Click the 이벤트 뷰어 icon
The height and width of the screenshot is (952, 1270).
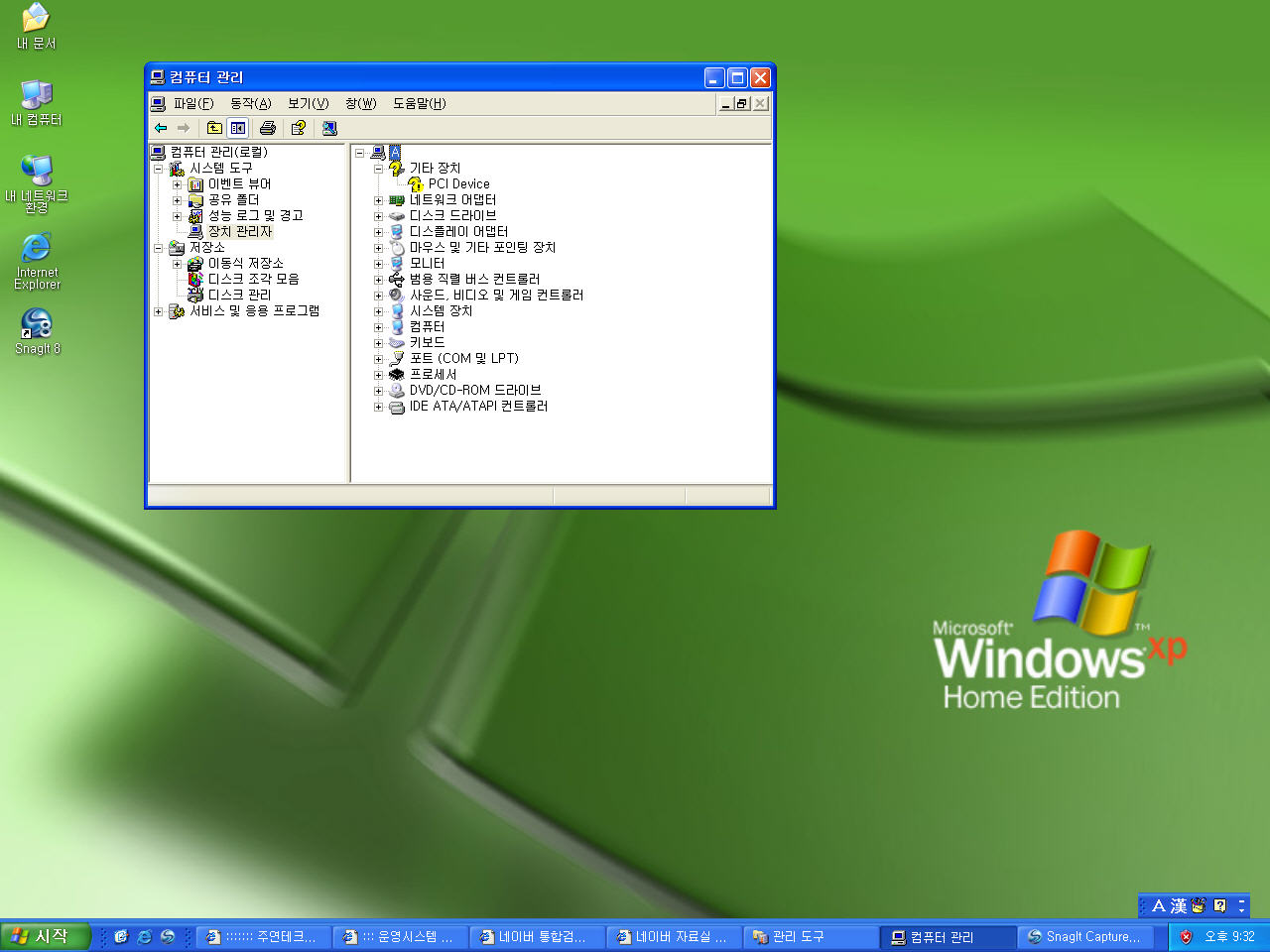tap(195, 184)
